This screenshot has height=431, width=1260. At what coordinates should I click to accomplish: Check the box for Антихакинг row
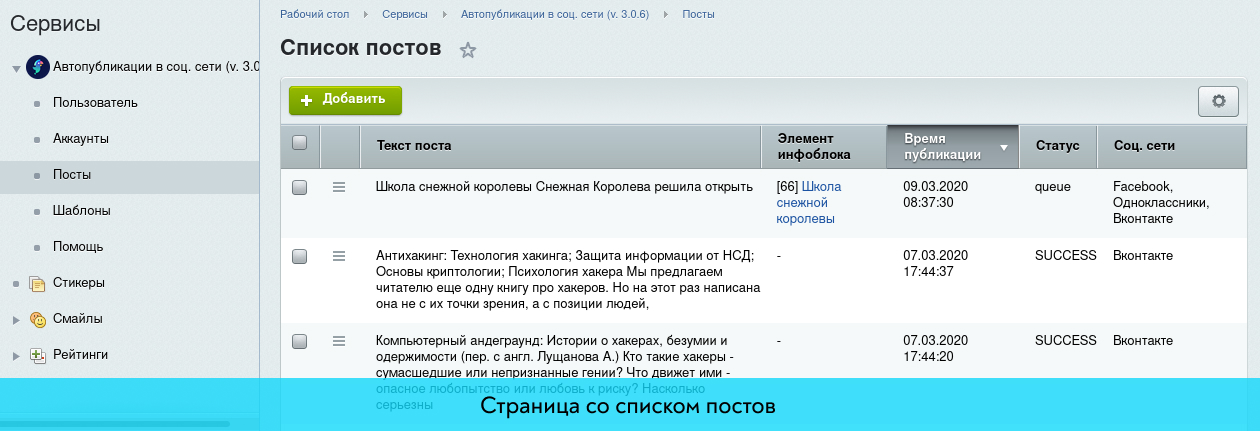299,256
